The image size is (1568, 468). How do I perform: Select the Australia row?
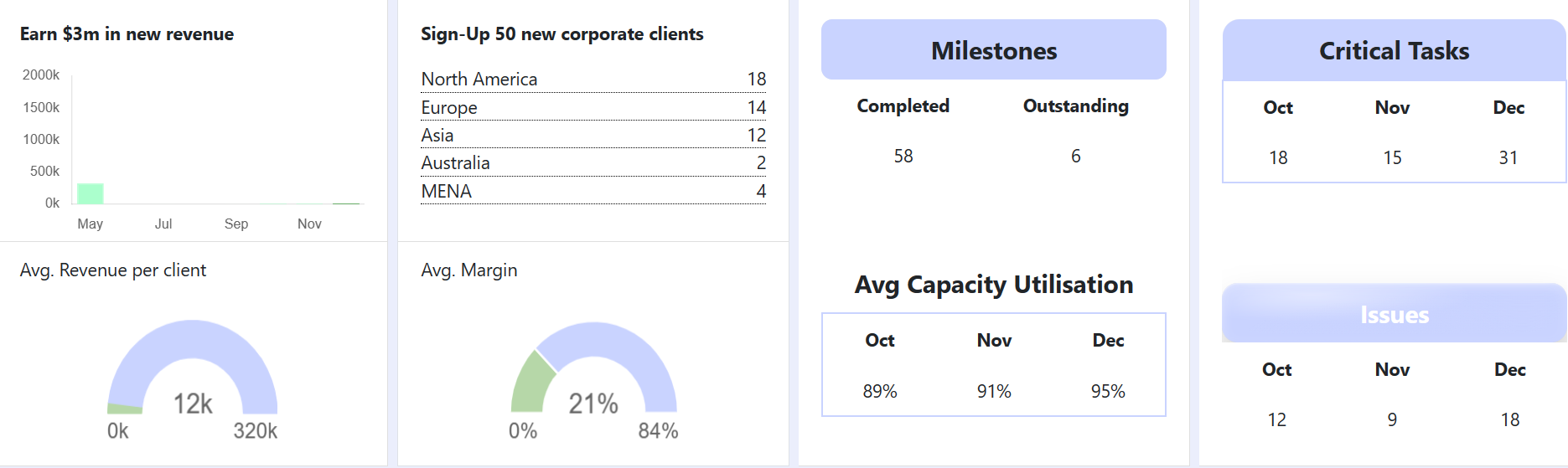pyautogui.click(x=593, y=163)
